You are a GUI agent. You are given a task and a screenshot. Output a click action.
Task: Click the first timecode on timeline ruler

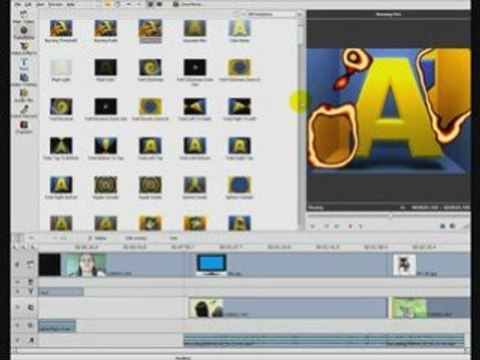pyautogui.click(x=86, y=247)
